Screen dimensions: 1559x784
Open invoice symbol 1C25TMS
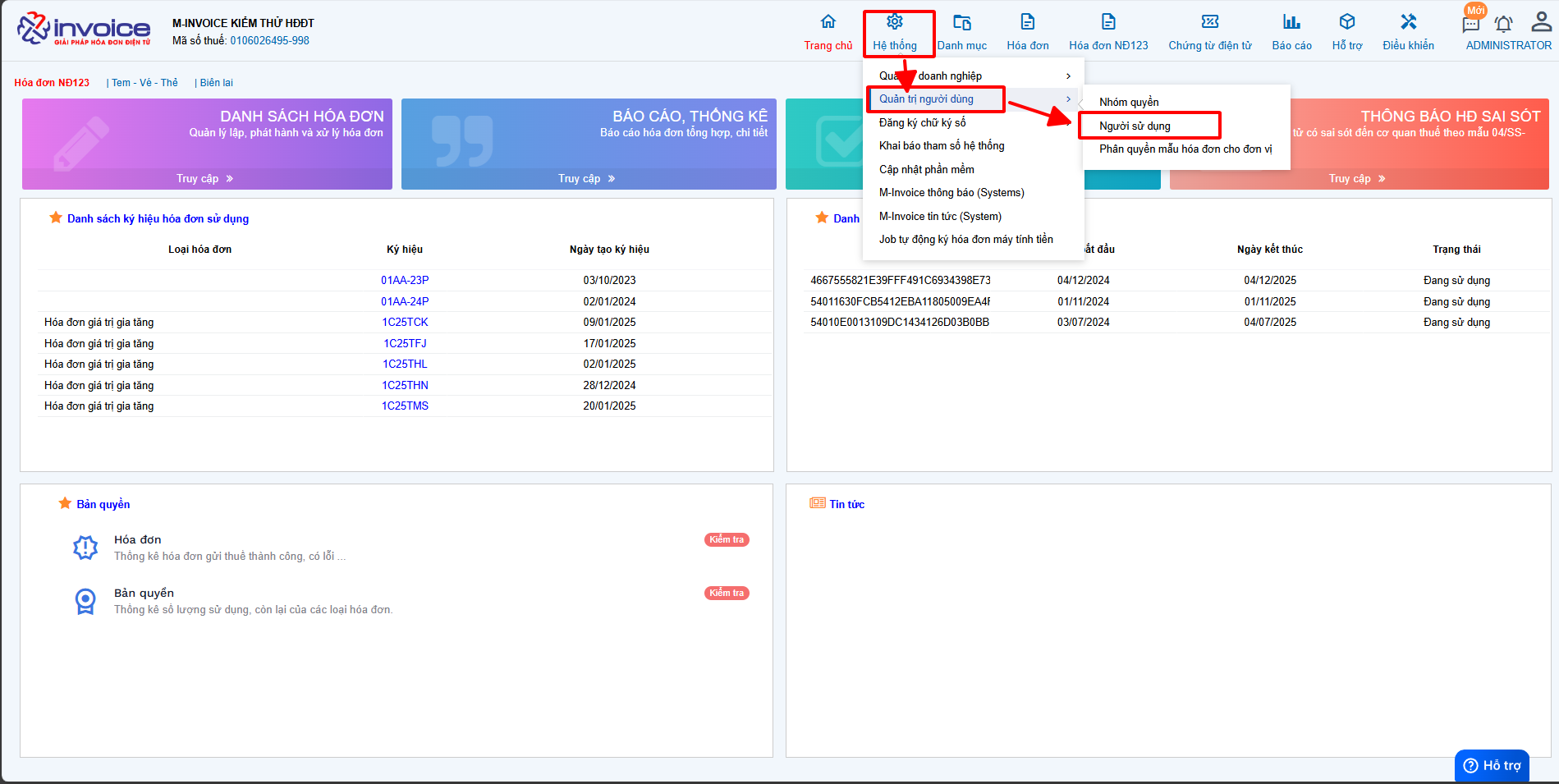405,406
